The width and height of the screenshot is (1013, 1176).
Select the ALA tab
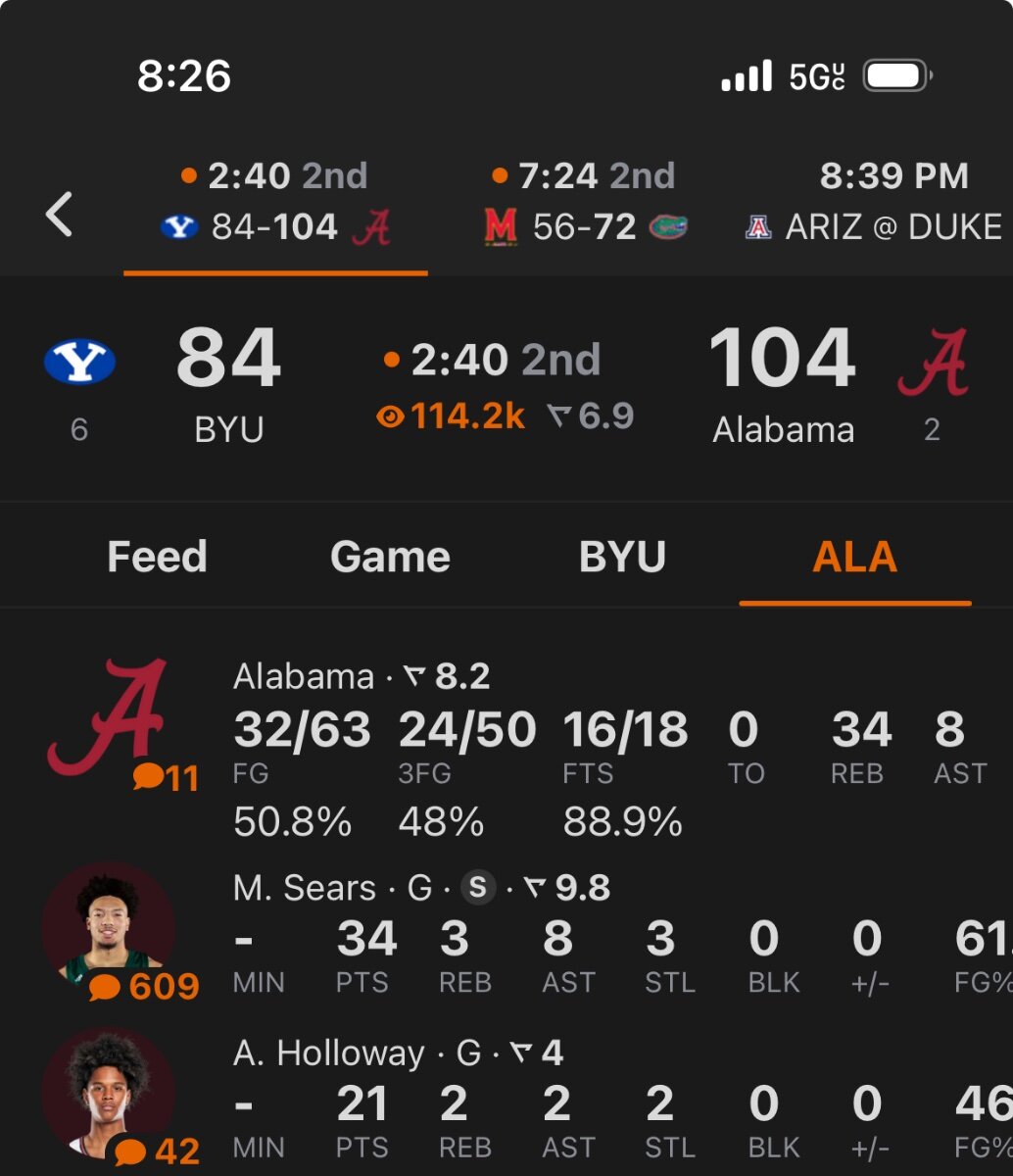click(854, 557)
